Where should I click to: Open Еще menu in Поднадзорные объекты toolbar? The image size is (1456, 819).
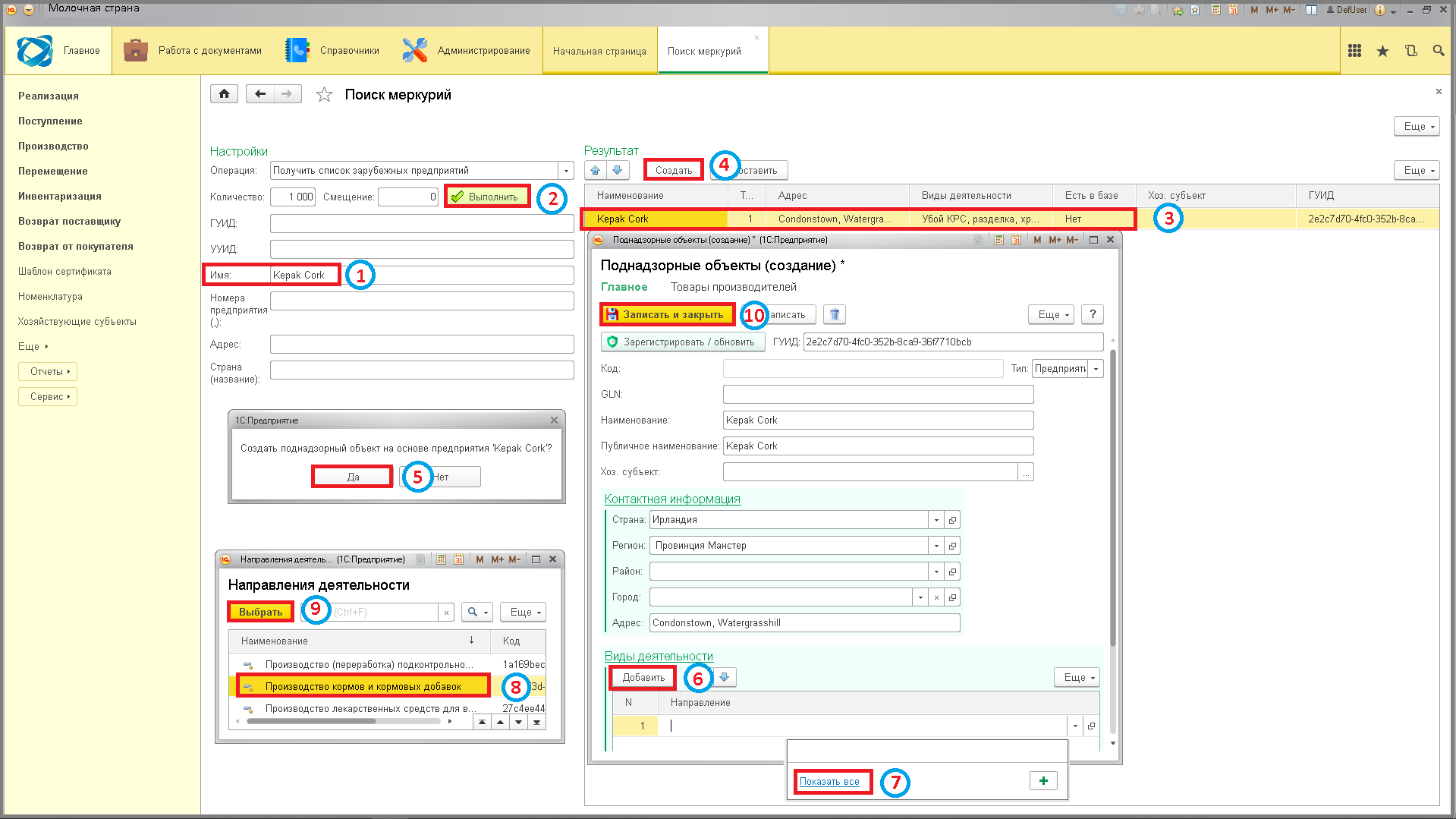pos(1051,314)
